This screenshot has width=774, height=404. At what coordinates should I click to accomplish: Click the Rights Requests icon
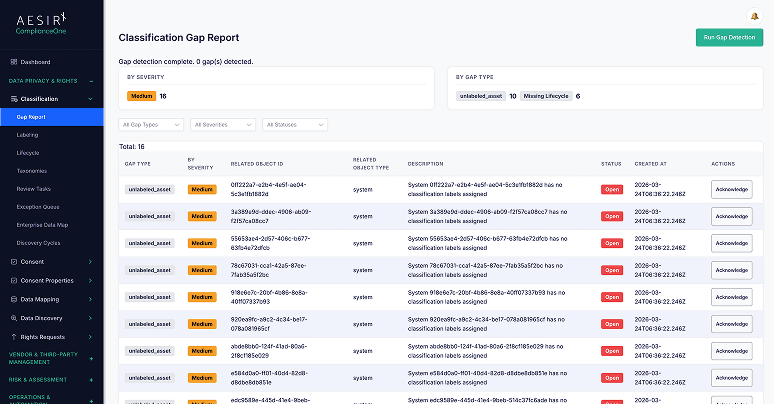point(14,337)
